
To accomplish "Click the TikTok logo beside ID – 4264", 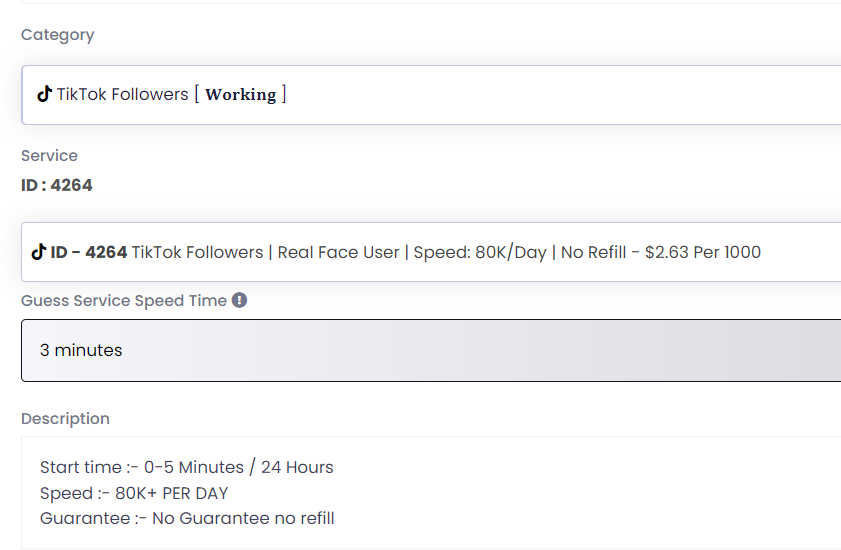I will (38, 252).
